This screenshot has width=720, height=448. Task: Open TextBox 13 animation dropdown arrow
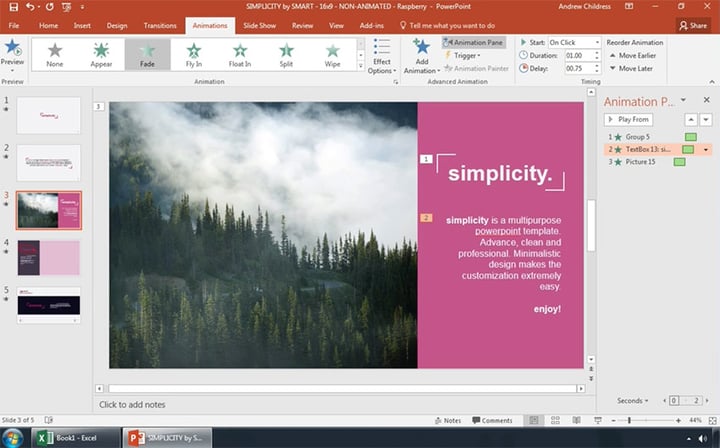(x=706, y=150)
